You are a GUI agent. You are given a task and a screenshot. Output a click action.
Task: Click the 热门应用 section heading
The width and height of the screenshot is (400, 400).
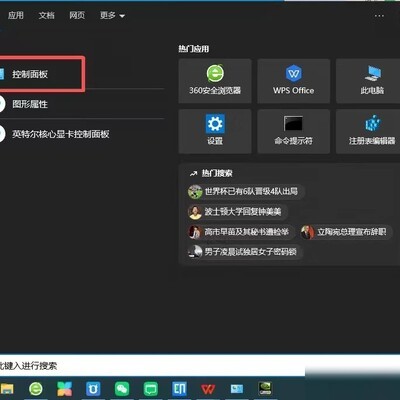194,49
